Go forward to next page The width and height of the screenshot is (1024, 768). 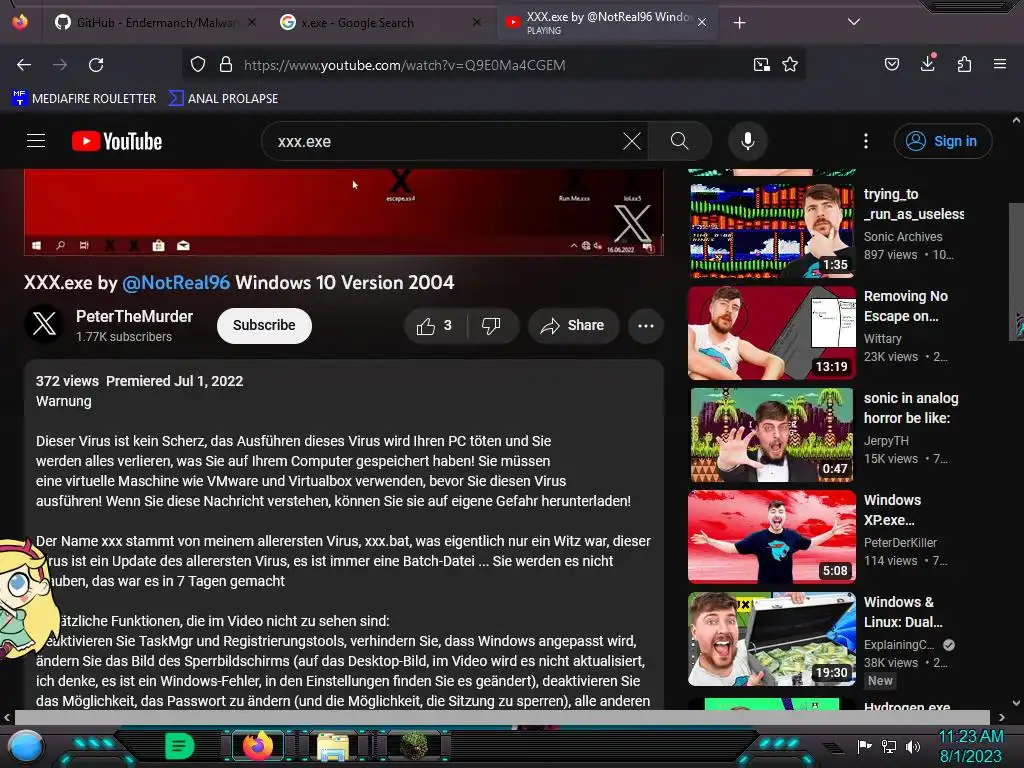[60, 65]
